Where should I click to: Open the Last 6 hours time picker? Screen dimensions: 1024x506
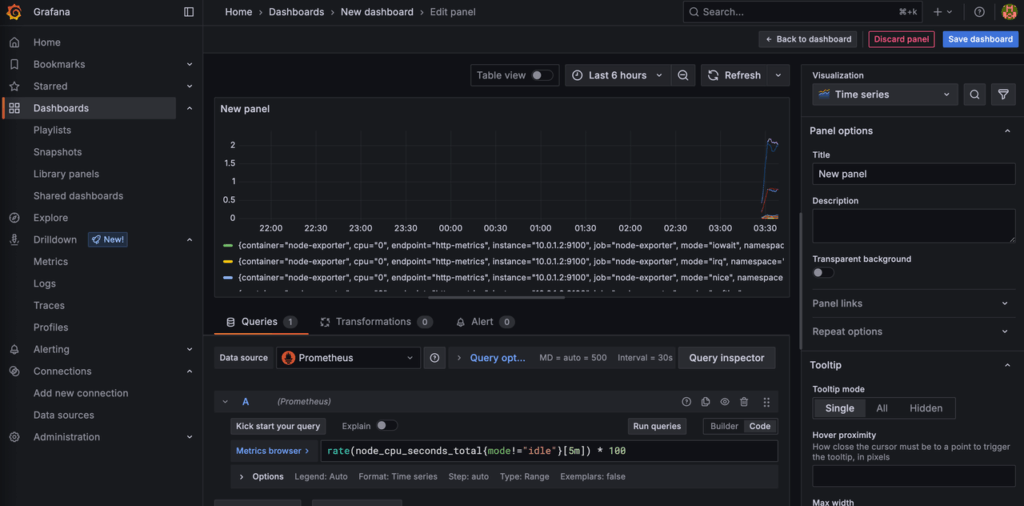point(617,75)
